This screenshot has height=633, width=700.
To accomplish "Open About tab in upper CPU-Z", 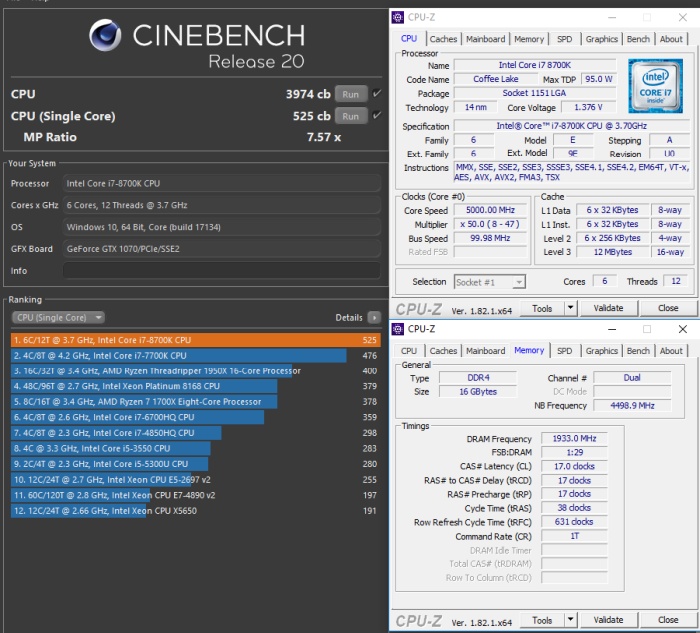I will 671,39.
